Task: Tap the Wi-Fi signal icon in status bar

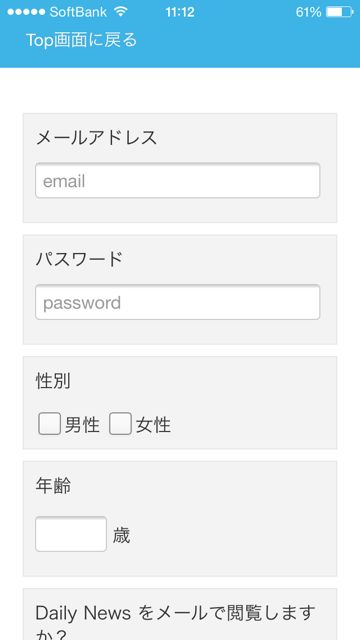Action: [x=121, y=12]
